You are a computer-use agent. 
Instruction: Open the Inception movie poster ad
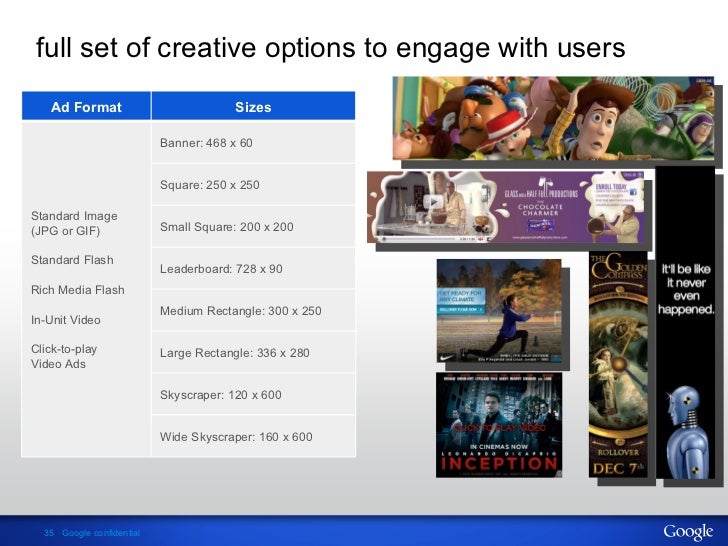pyautogui.click(x=499, y=425)
